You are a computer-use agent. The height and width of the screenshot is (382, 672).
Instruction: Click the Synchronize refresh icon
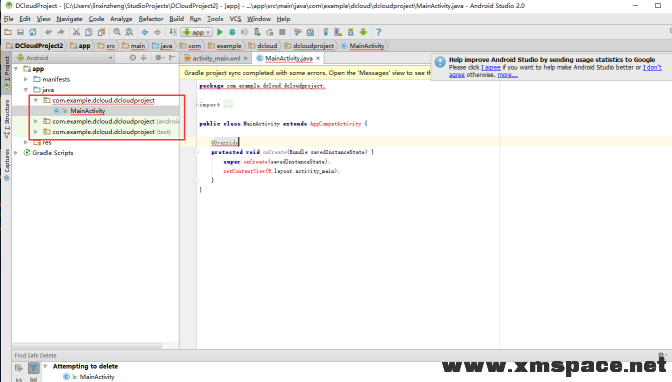(33, 32)
